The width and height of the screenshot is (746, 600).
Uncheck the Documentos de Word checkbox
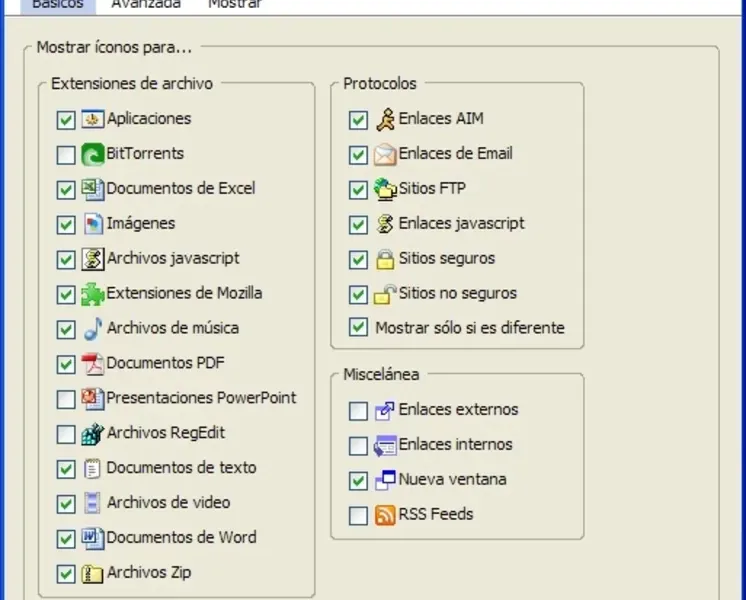click(66, 539)
